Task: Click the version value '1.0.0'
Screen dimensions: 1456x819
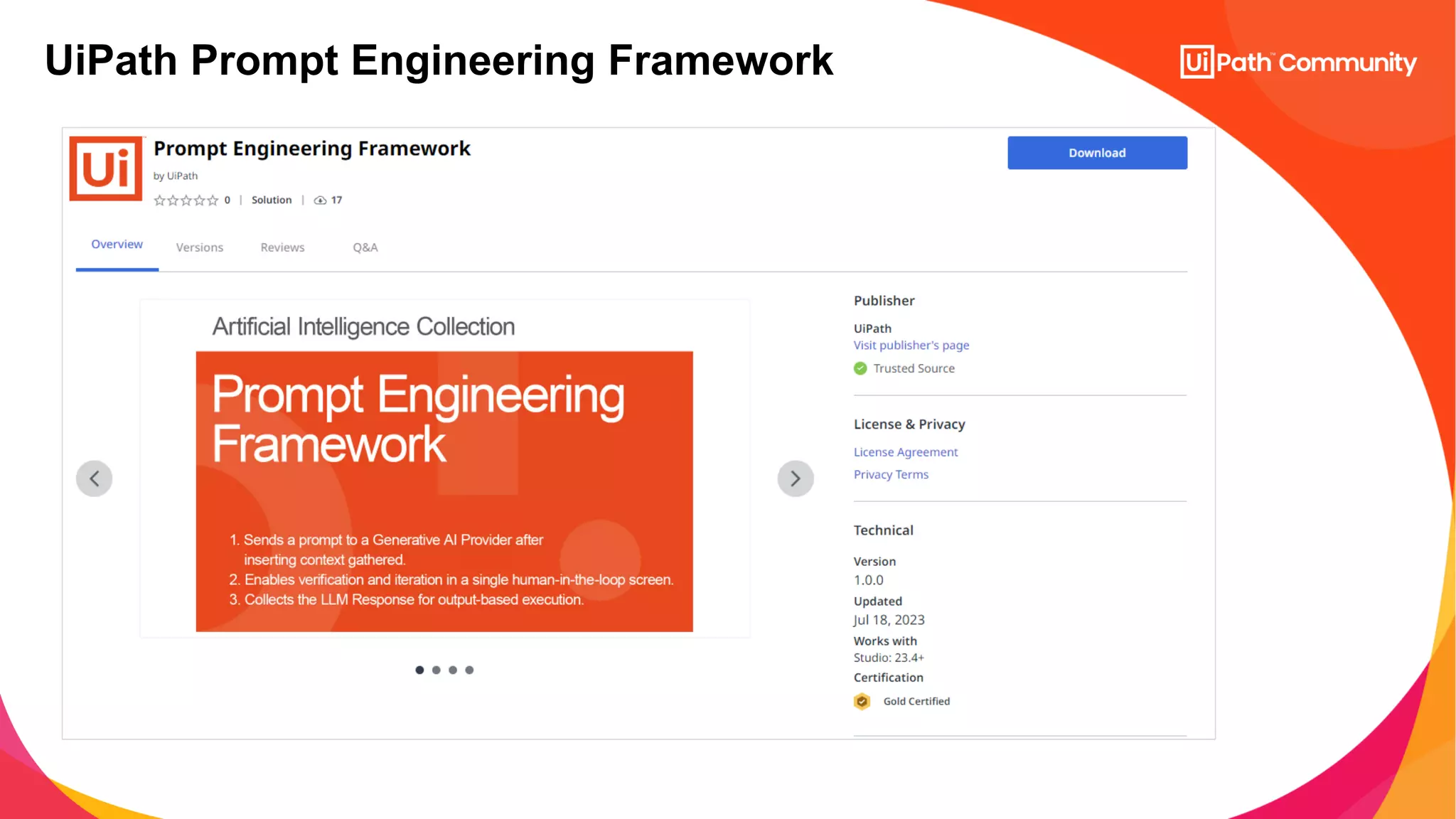Action: [869, 580]
